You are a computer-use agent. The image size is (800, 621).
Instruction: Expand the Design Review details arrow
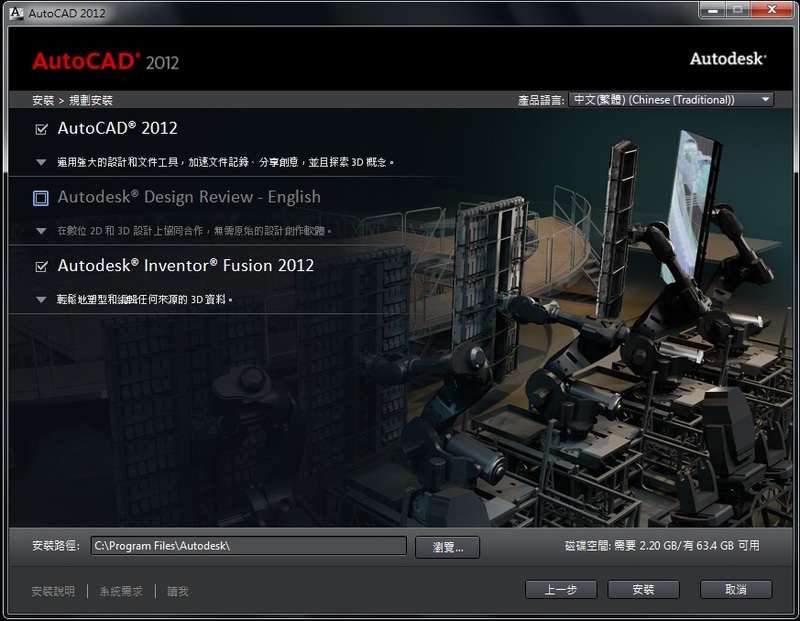pos(41,231)
